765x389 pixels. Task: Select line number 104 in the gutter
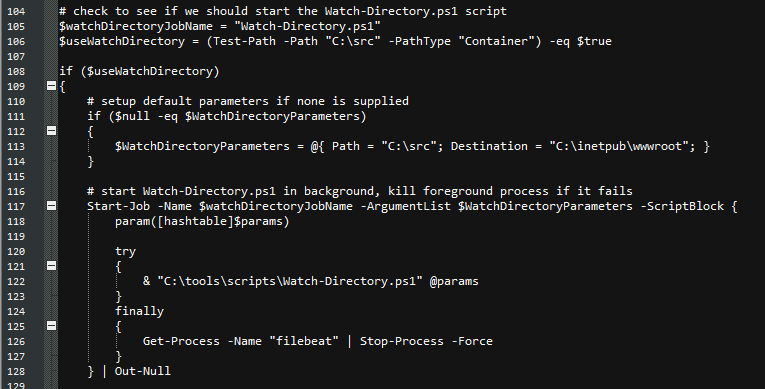[x=16, y=11]
